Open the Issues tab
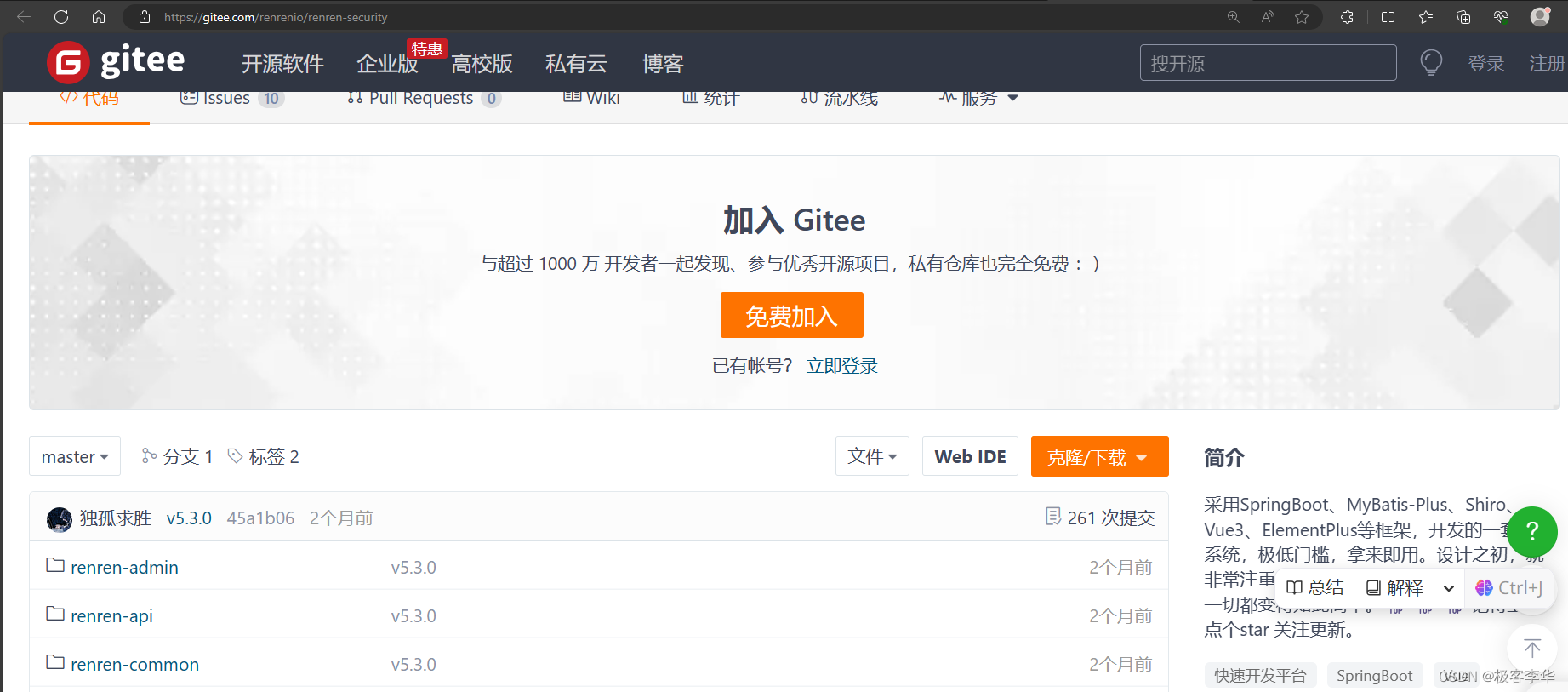Image resolution: width=1568 pixels, height=692 pixels. pos(231,99)
